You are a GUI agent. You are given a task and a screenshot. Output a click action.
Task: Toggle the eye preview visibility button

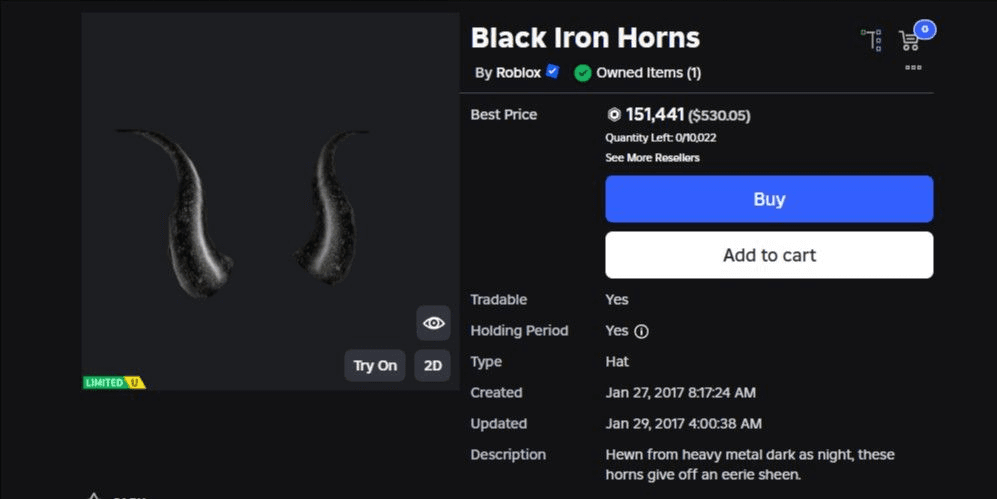433,323
